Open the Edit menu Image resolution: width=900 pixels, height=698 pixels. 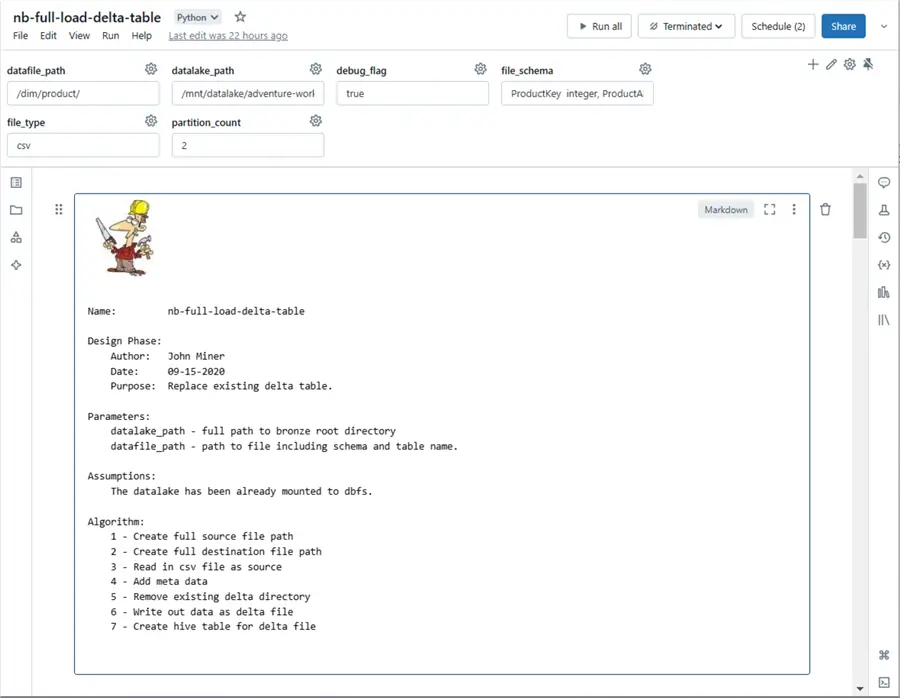[48, 36]
